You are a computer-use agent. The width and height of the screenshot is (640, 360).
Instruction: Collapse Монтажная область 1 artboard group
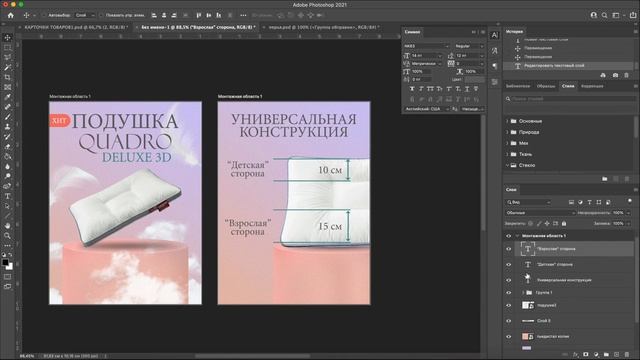pyautogui.click(x=517, y=236)
